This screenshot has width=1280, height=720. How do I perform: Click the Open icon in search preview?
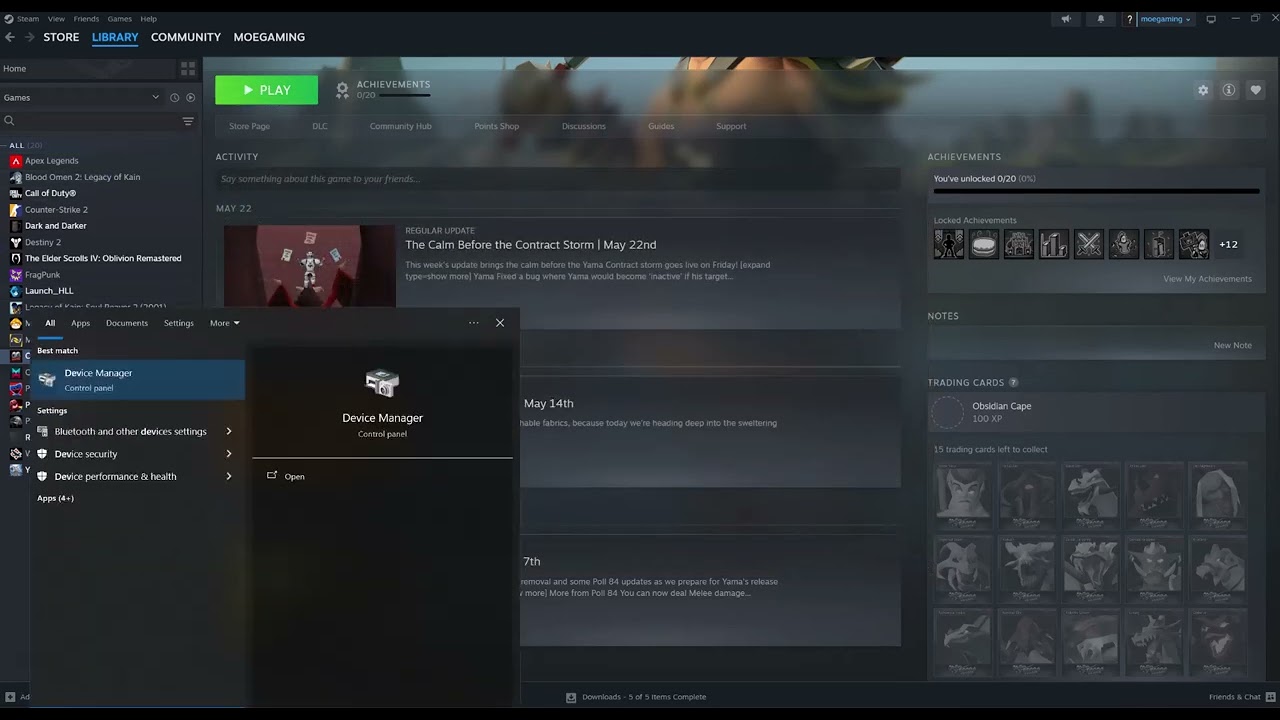pos(272,476)
